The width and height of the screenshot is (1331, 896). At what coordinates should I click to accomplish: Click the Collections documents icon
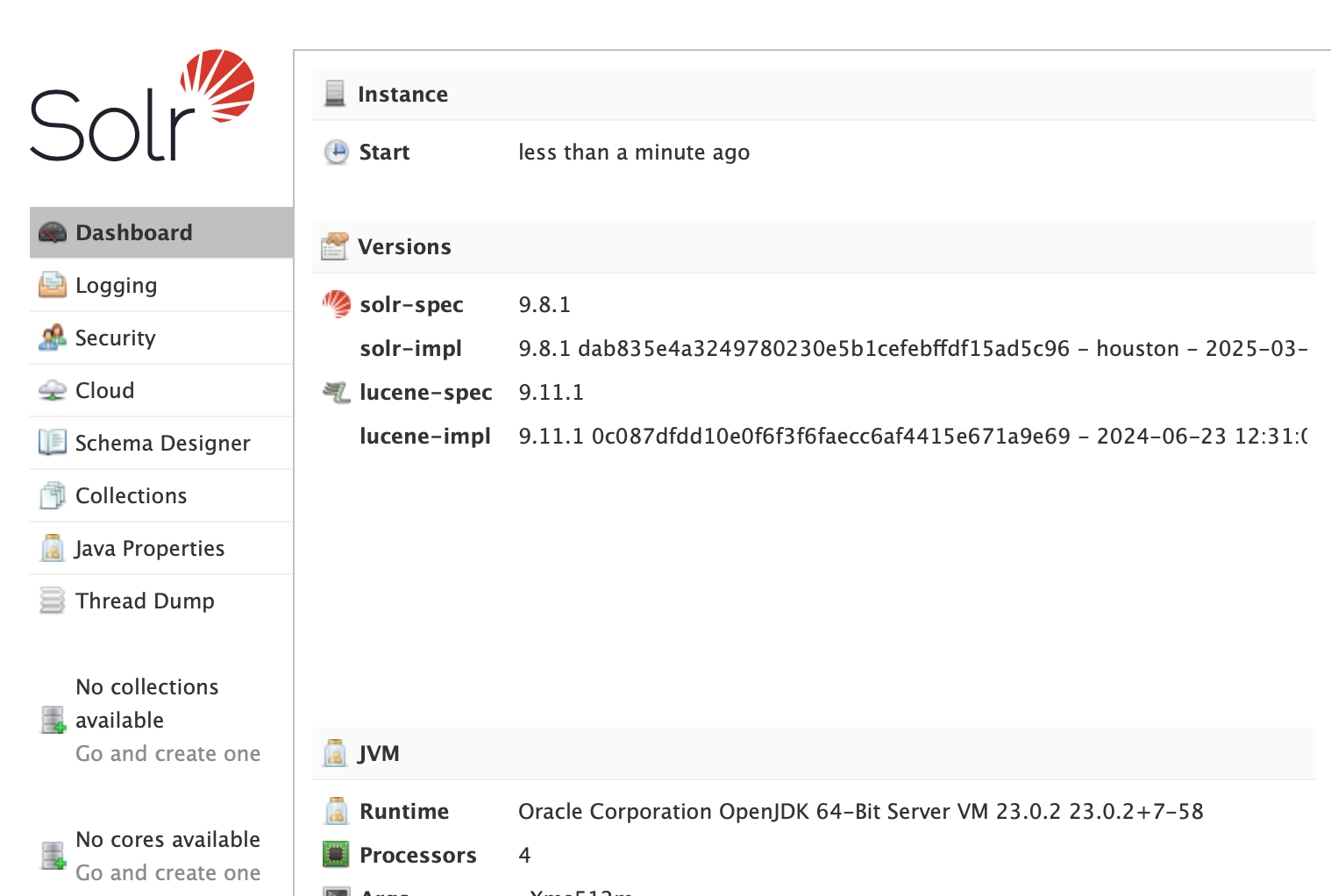tap(53, 495)
